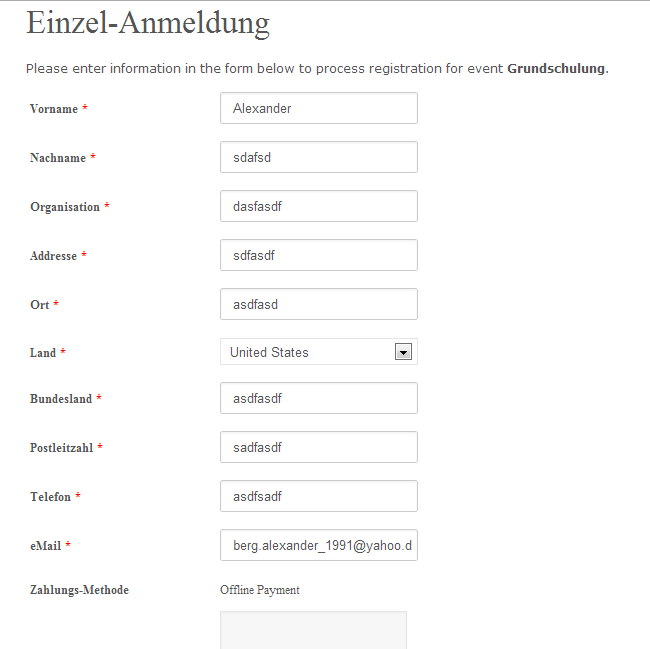Click the Bundesland text field
Screen dimensions: 650x649
[319, 398]
